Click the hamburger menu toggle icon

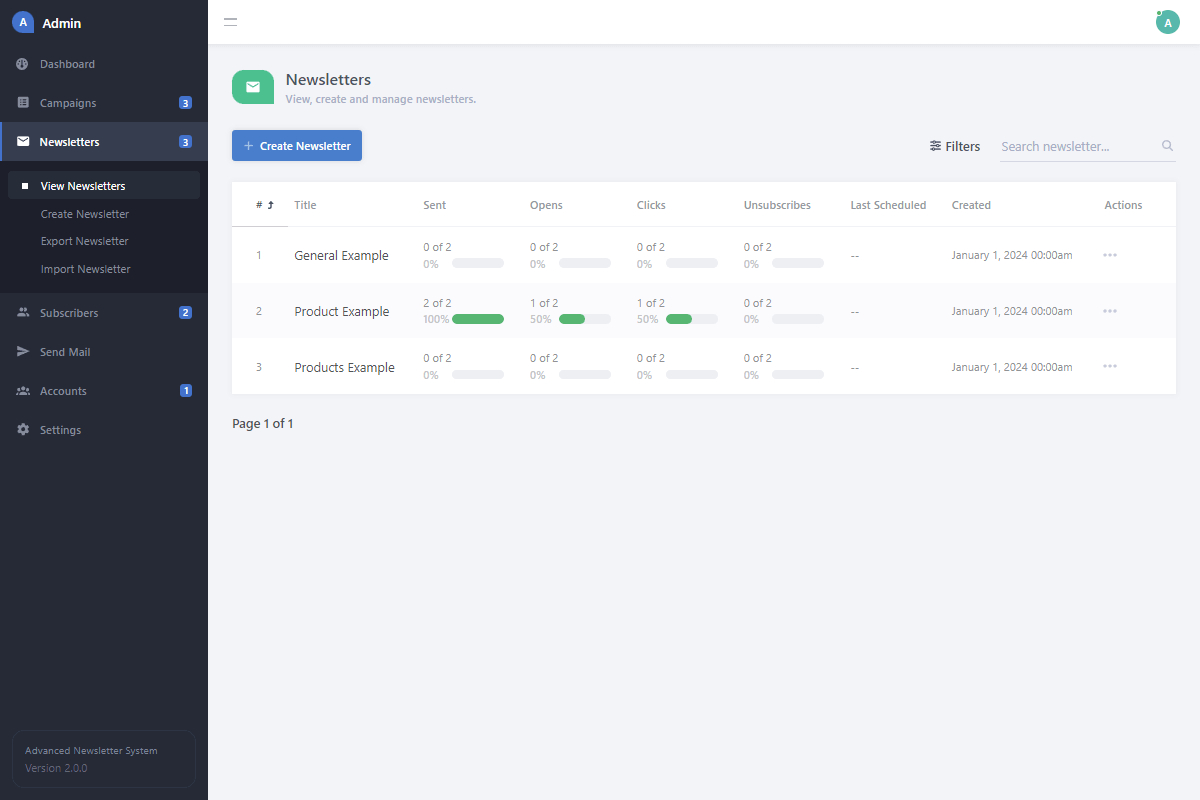pyautogui.click(x=230, y=22)
